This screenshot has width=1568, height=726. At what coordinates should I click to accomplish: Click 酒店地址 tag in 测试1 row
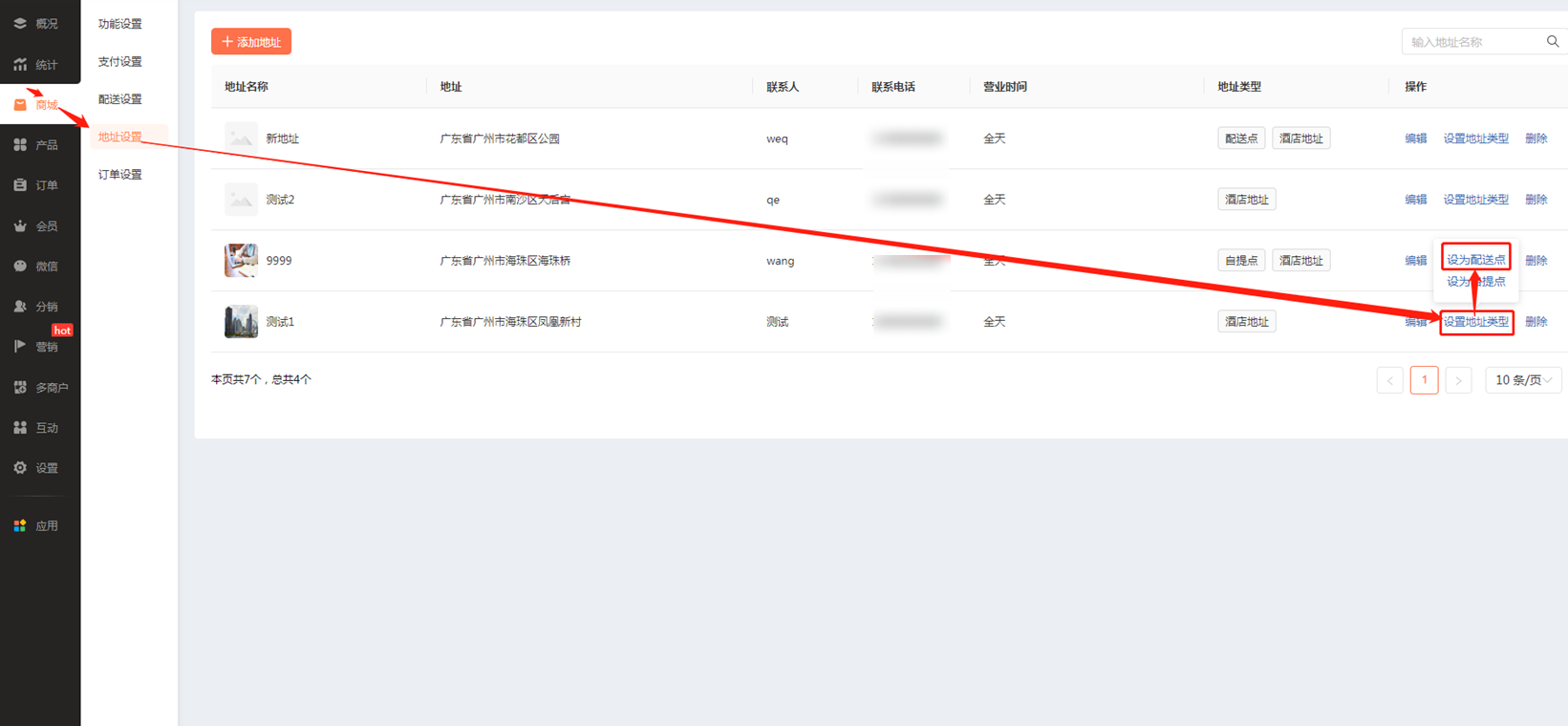pyautogui.click(x=1247, y=322)
